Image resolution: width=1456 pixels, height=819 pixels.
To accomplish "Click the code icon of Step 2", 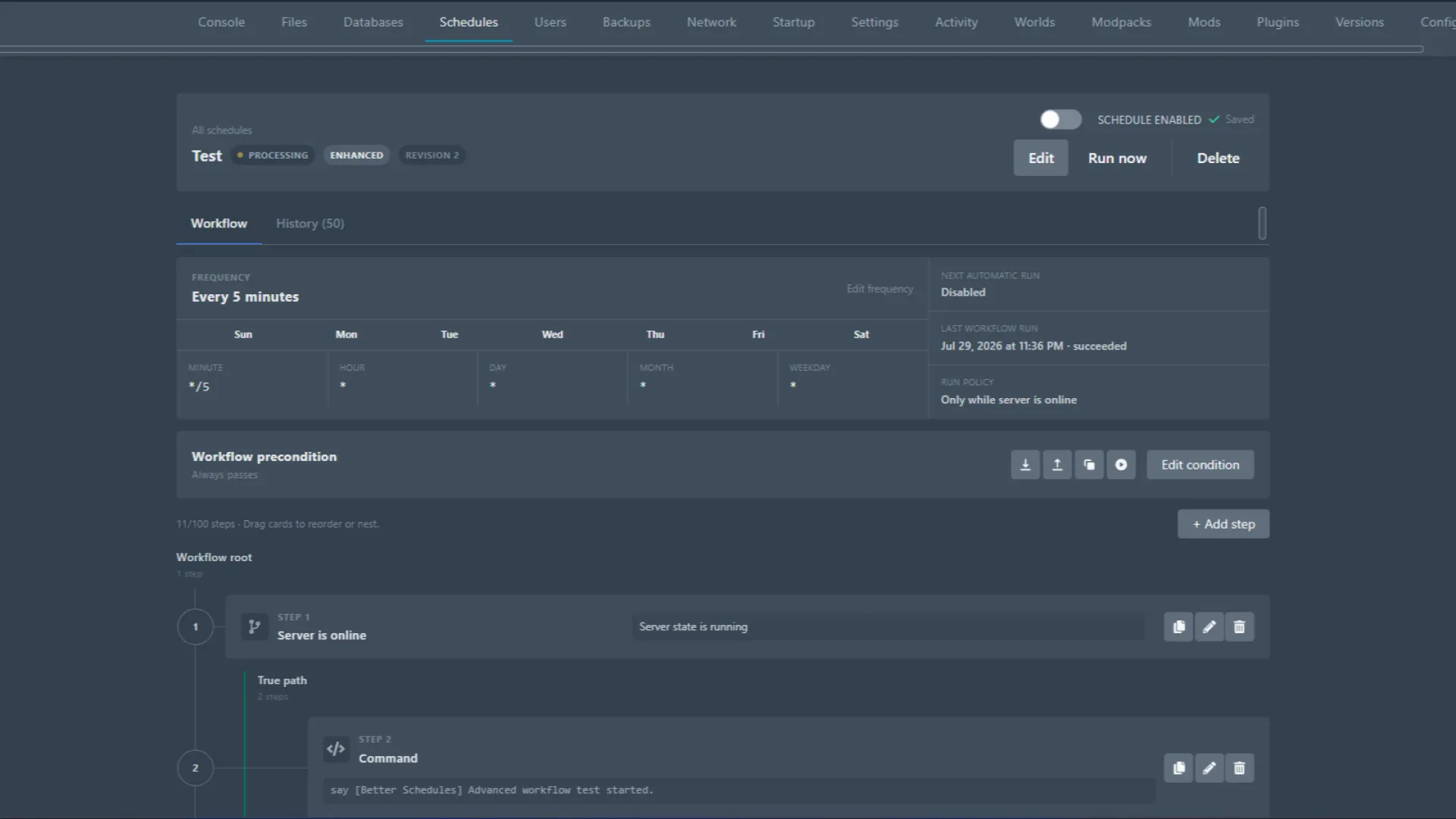I will pyautogui.click(x=336, y=749).
